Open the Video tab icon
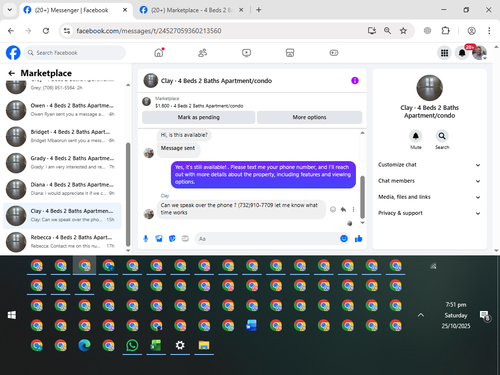This screenshot has height=375, width=500. click(x=246, y=53)
